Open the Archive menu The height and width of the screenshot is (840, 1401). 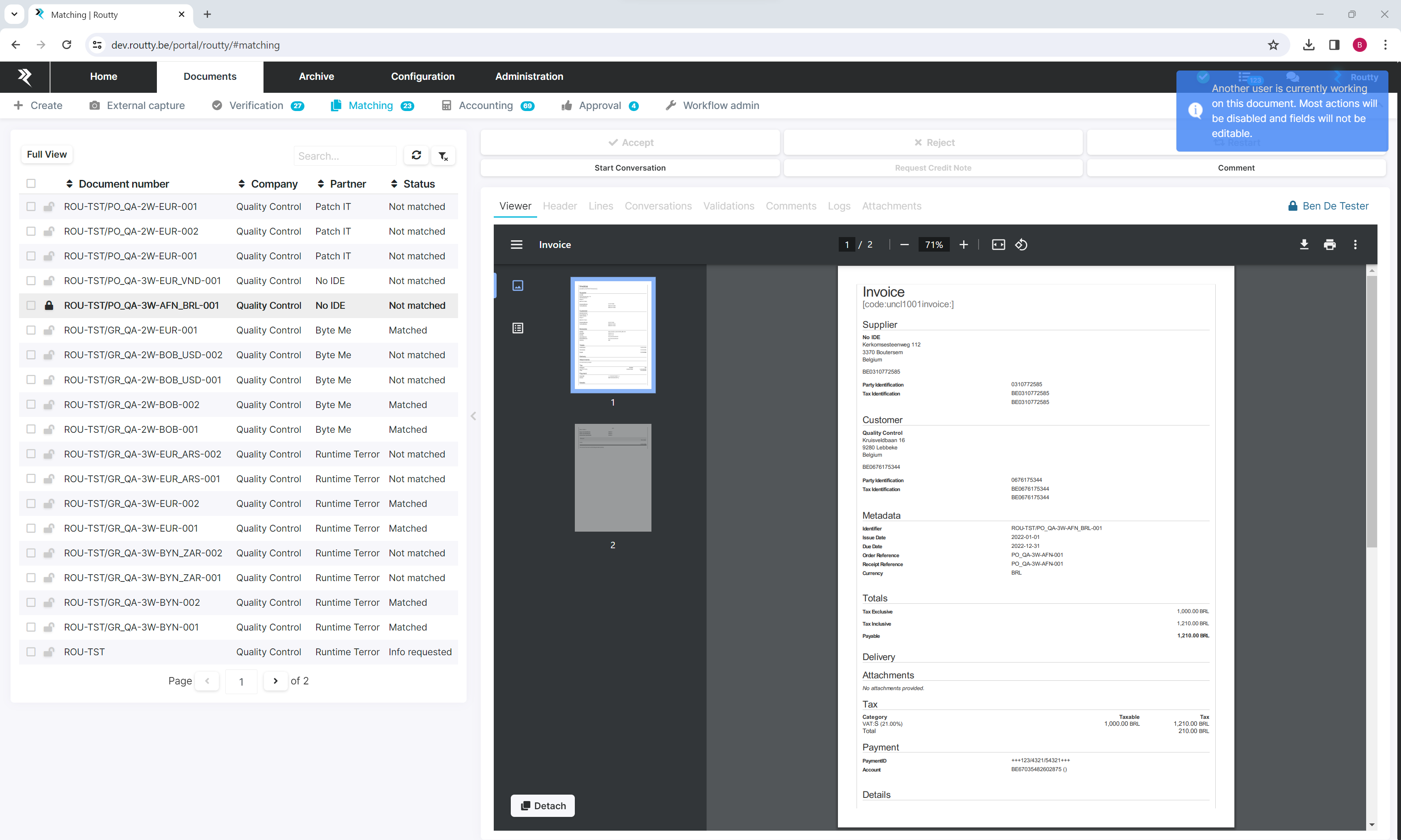(316, 77)
